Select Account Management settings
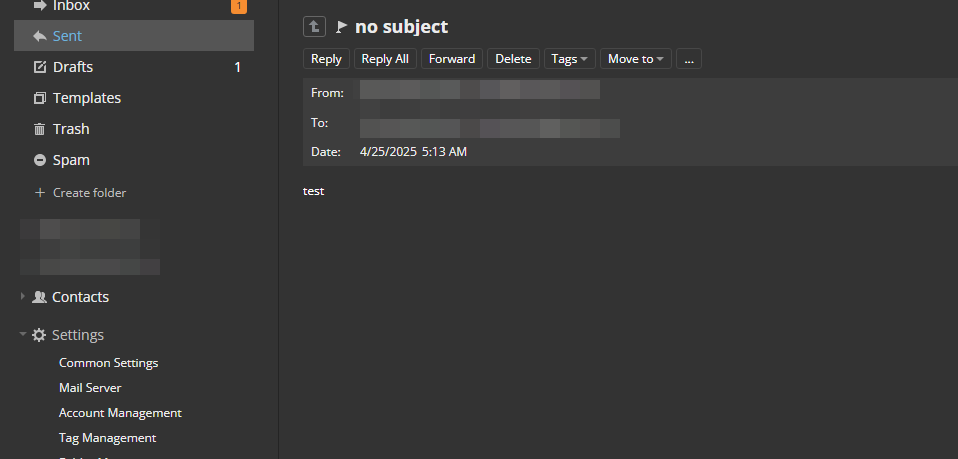 [x=120, y=413]
